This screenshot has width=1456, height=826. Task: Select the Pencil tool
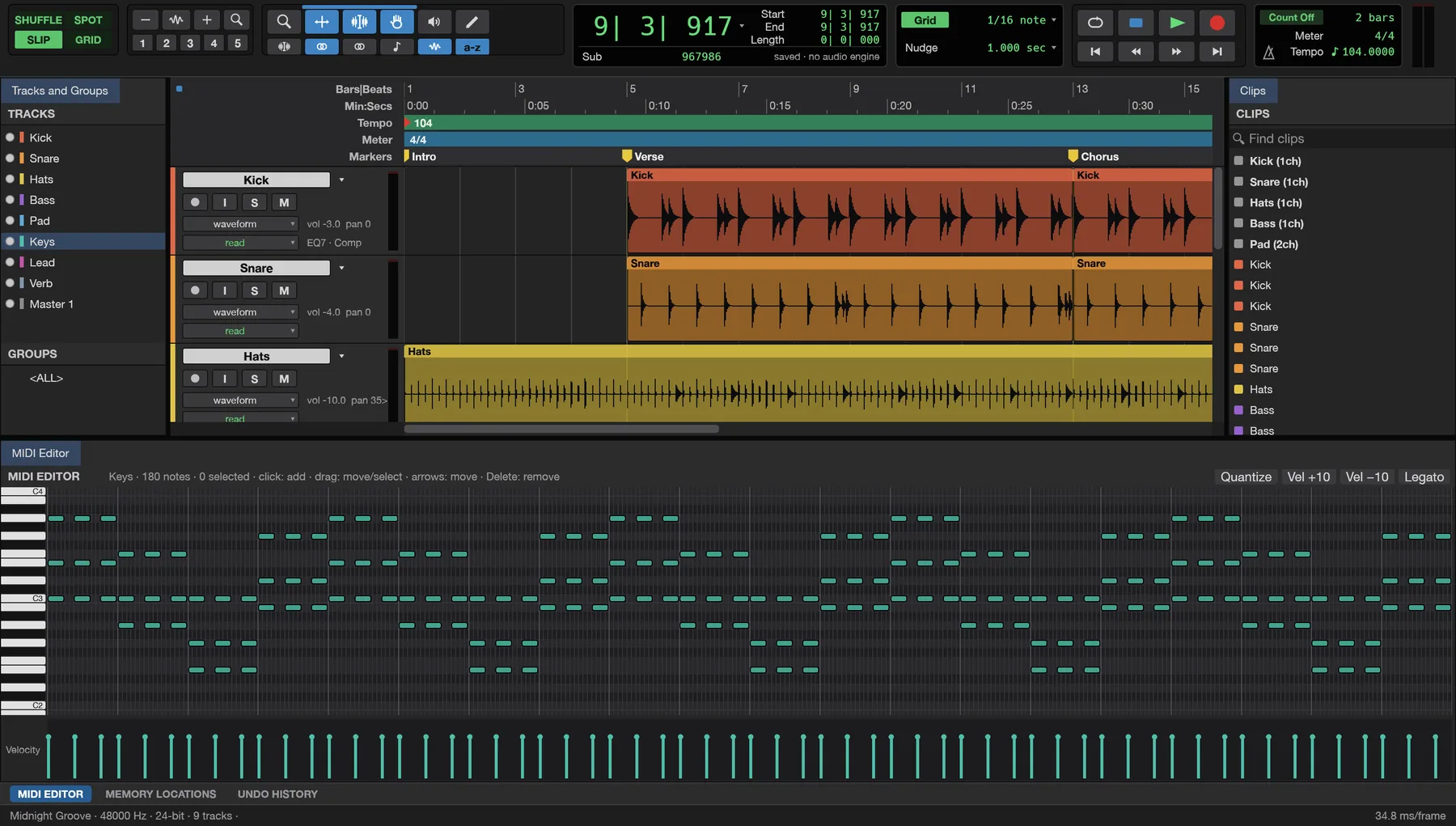click(x=472, y=22)
